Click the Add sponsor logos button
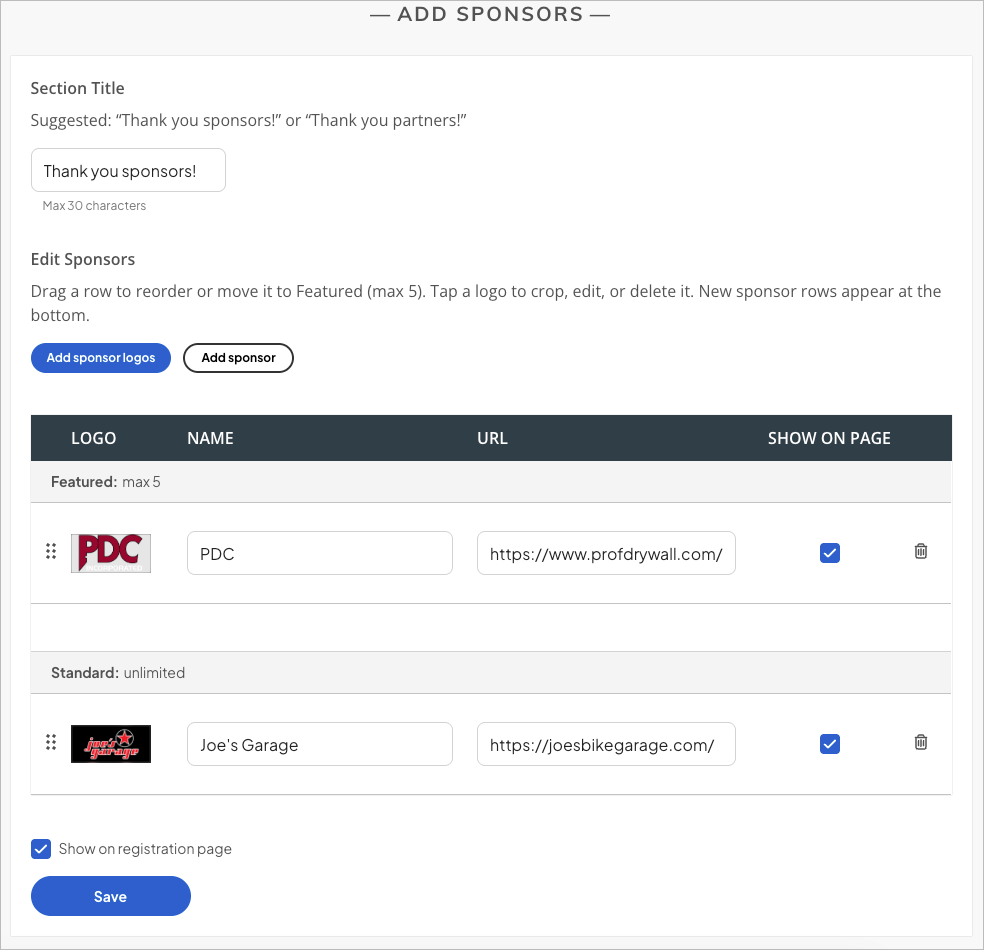The height and width of the screenshot is (950, 984). tap(101, 358)
